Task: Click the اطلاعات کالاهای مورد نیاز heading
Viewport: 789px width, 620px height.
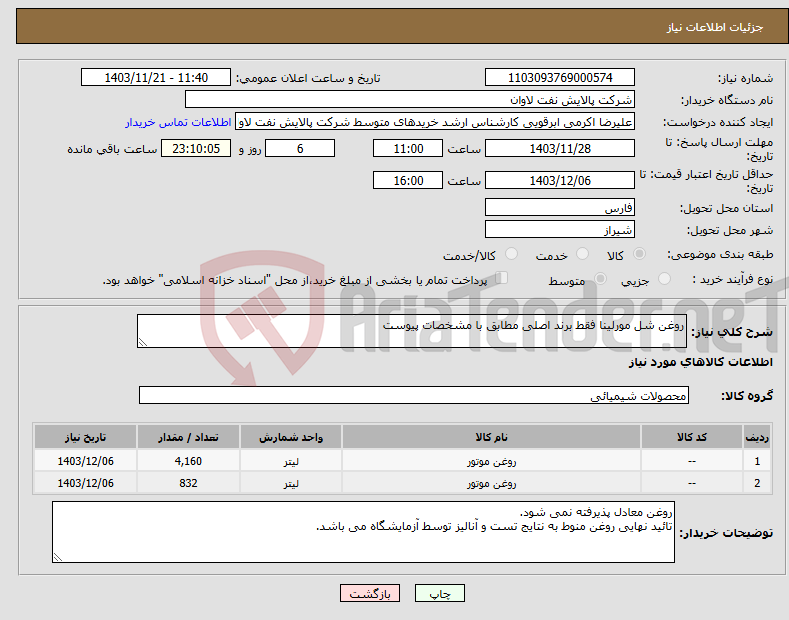Action: pyautogui.click(x=700, y=362)
